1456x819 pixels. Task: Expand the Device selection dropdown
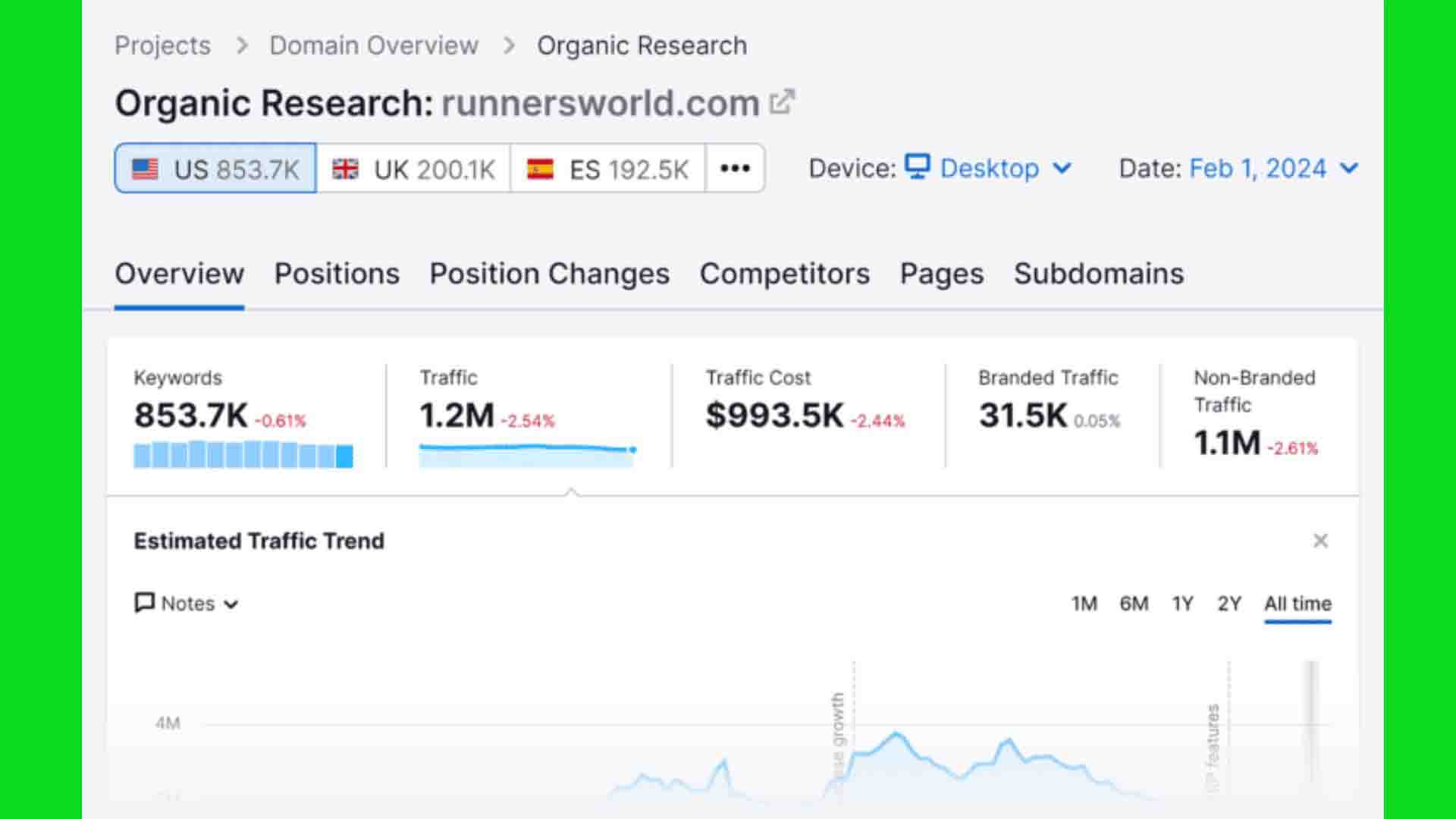click(x=1062, y=168)
